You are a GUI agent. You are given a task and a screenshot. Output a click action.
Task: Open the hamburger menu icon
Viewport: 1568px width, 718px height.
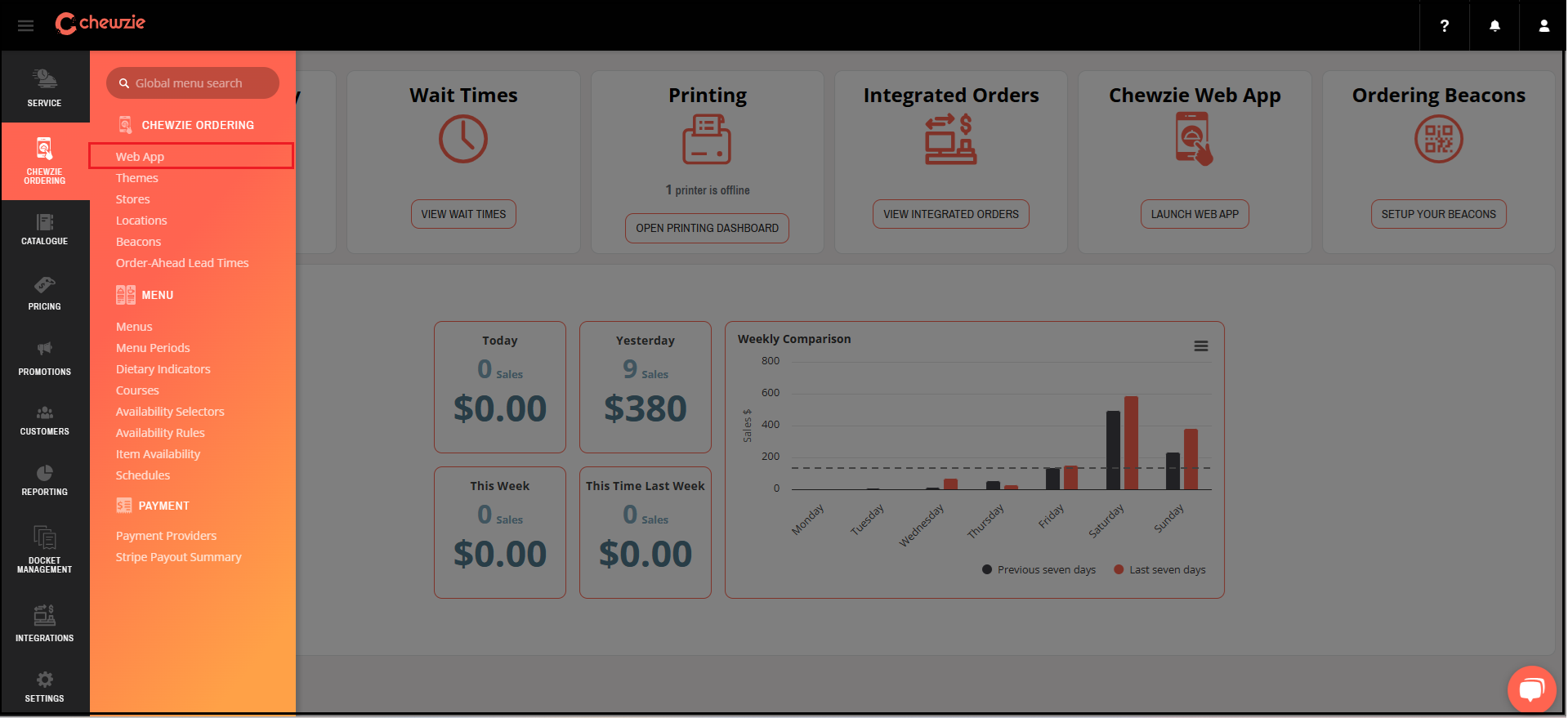[25, 25]
